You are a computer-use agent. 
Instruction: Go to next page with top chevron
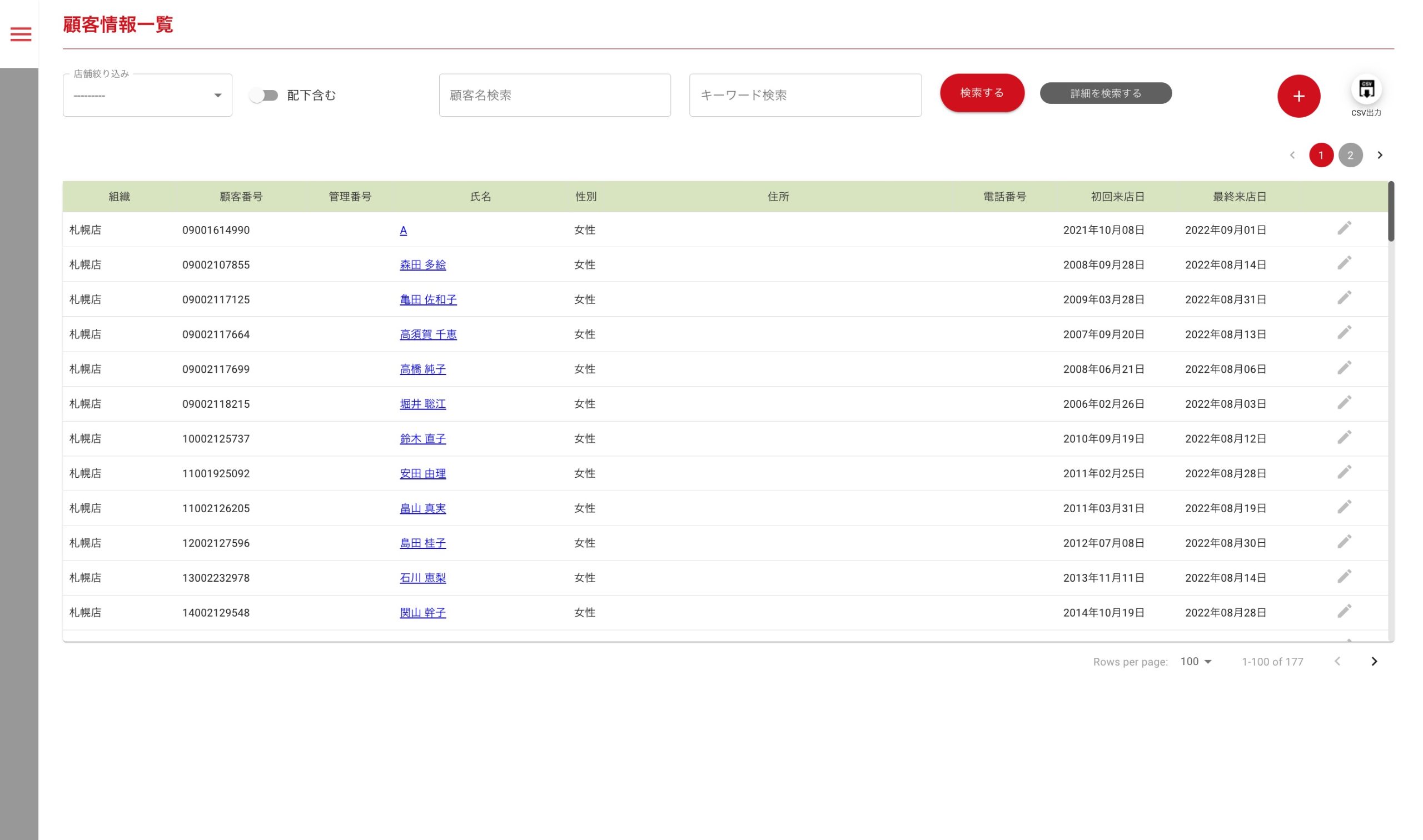1380,155
